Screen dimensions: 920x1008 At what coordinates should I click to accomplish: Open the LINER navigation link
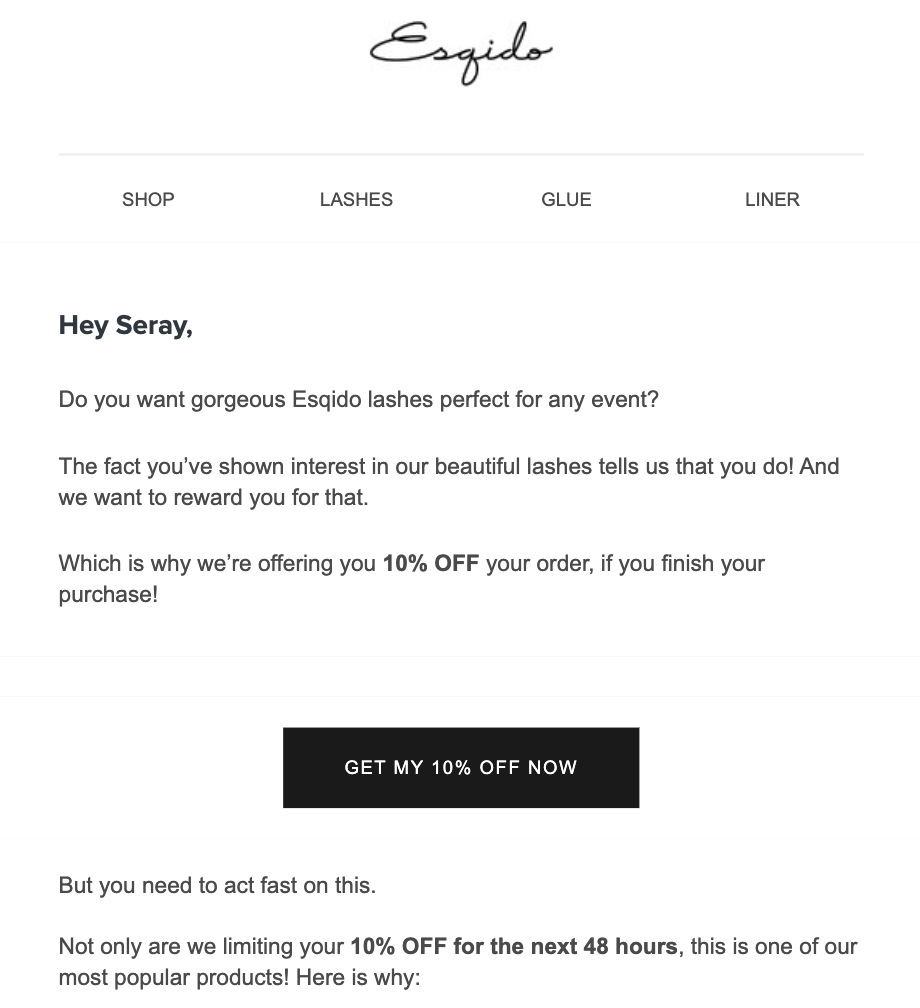772,200
